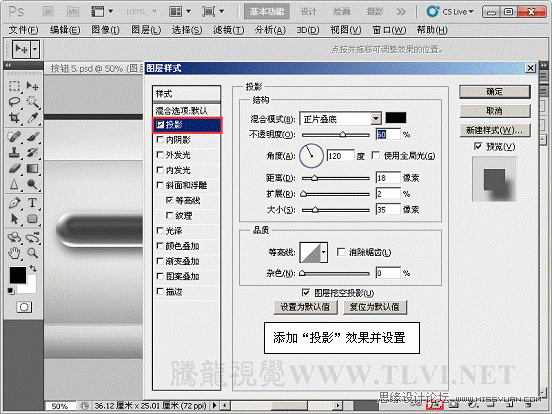The height and width of the screenshot is (414, 552).
Task: Uncheck 图层挖空投影 layer knocks out shadow
Action: click(x=306, y=293)
